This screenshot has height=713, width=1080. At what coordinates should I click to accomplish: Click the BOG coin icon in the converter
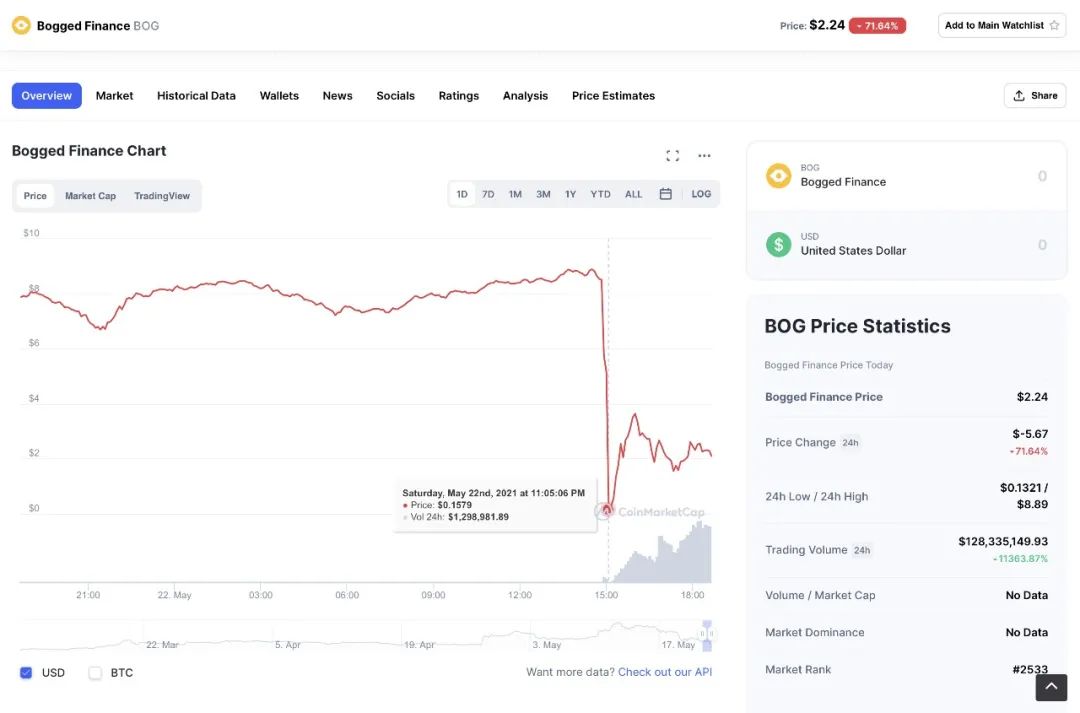click(x=778, y=176)
